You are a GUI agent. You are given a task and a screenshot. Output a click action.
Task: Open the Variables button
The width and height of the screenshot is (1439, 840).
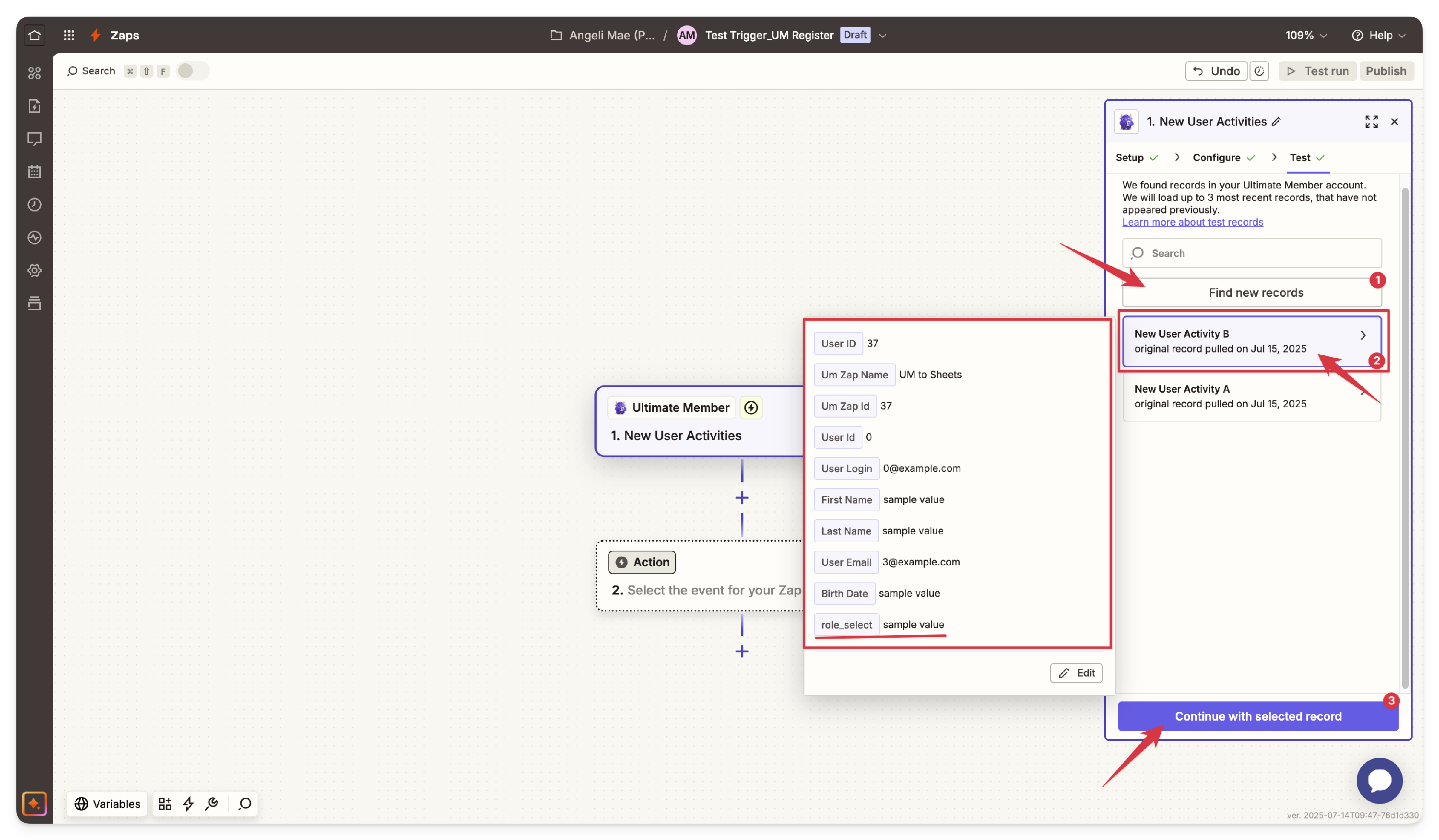pyautogui.click(x=107, y=804)
